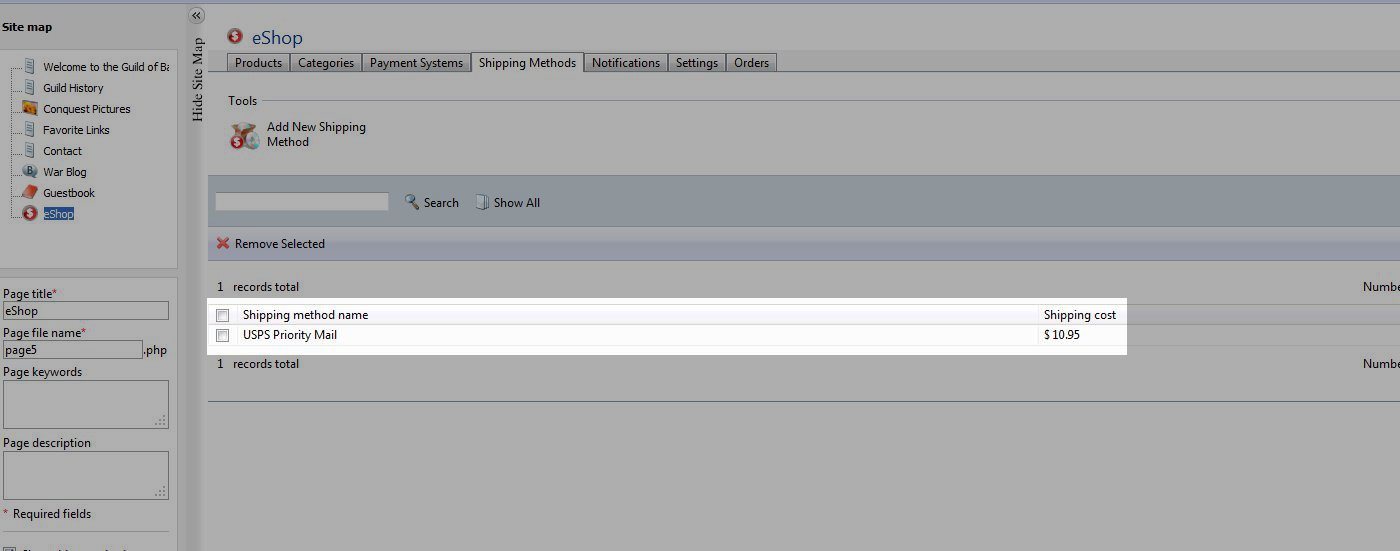Select War Blog in site map
This screenshot has height=551, width=1400.
point(65,172)
